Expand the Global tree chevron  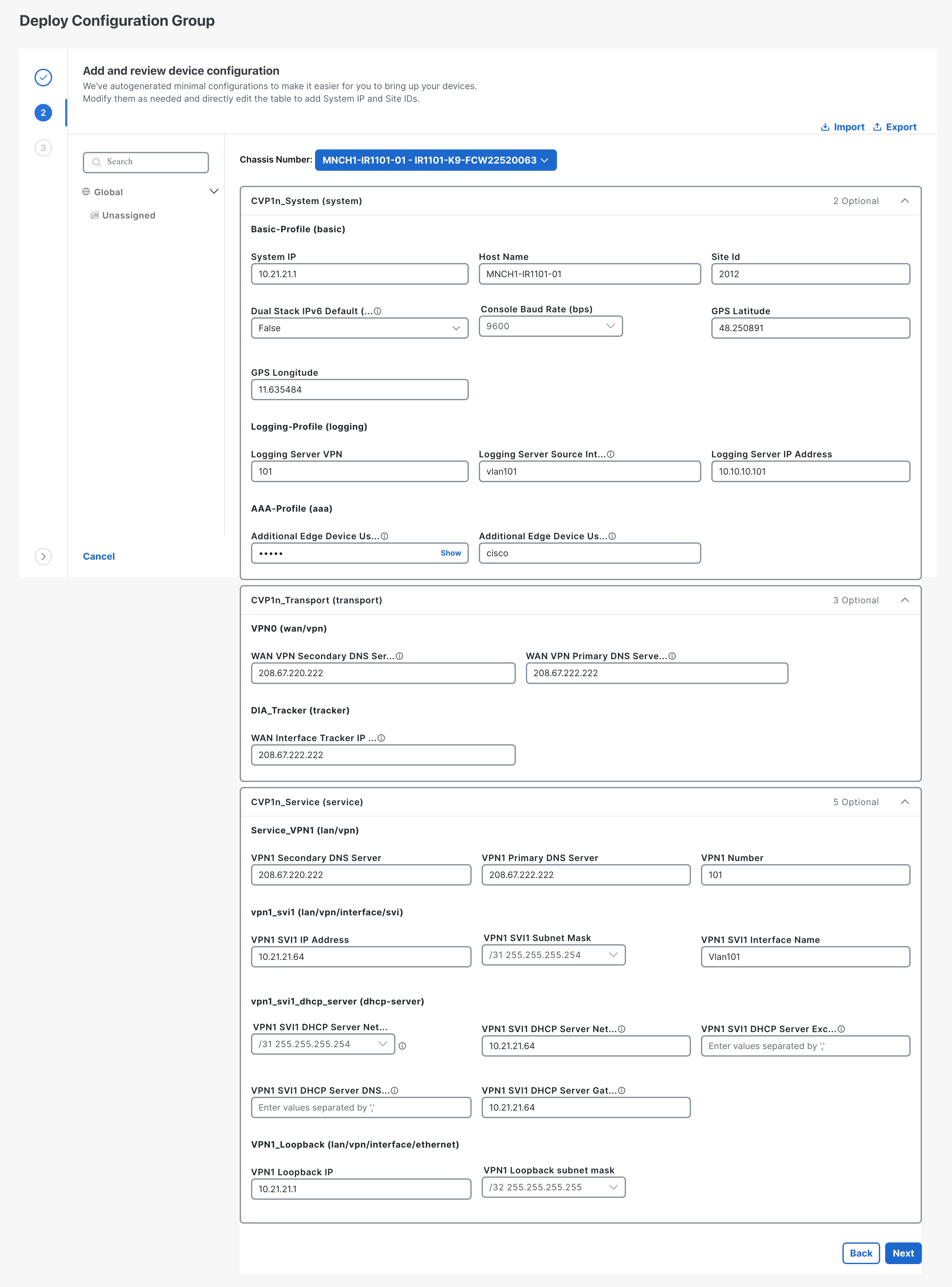[x=214, y=191]
